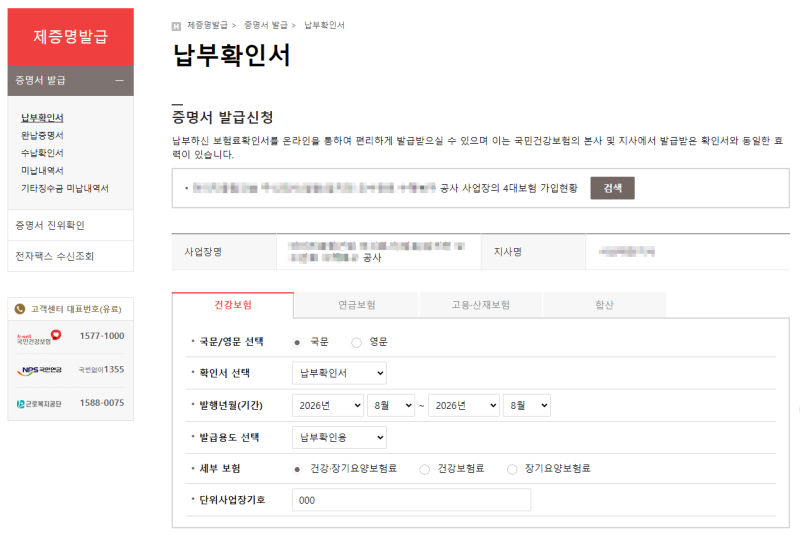Viewport: 800px width, 539px height.
Task: Click the 납부확인서 page heading
Action: 232,55
